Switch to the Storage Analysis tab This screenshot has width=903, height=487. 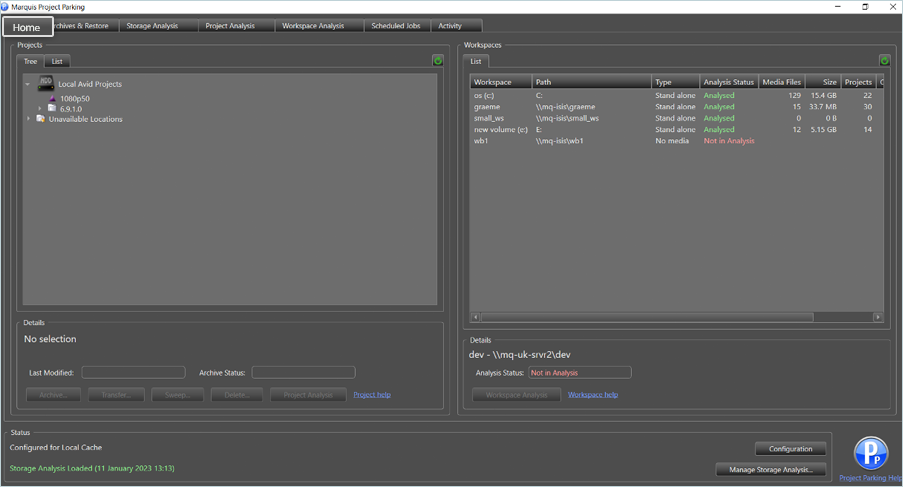pyautogui.click(x=152, y=26)
